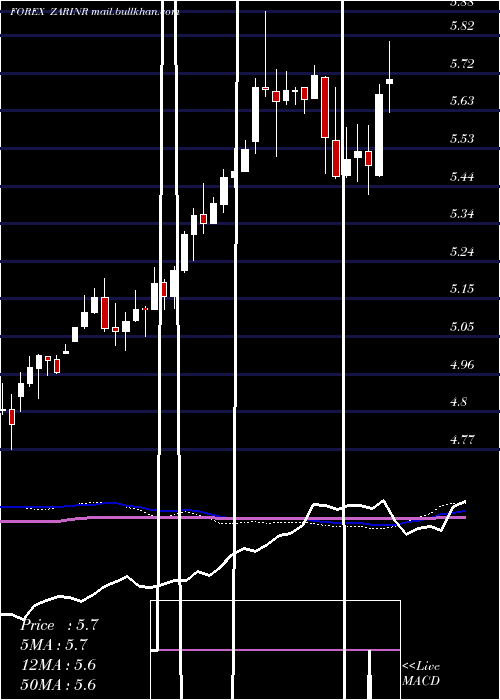Image resolution: width=500 pixels, height=700 pixels.
Task: Click the FOREX ZARINR chart title
Action: [x=95, y=12]
